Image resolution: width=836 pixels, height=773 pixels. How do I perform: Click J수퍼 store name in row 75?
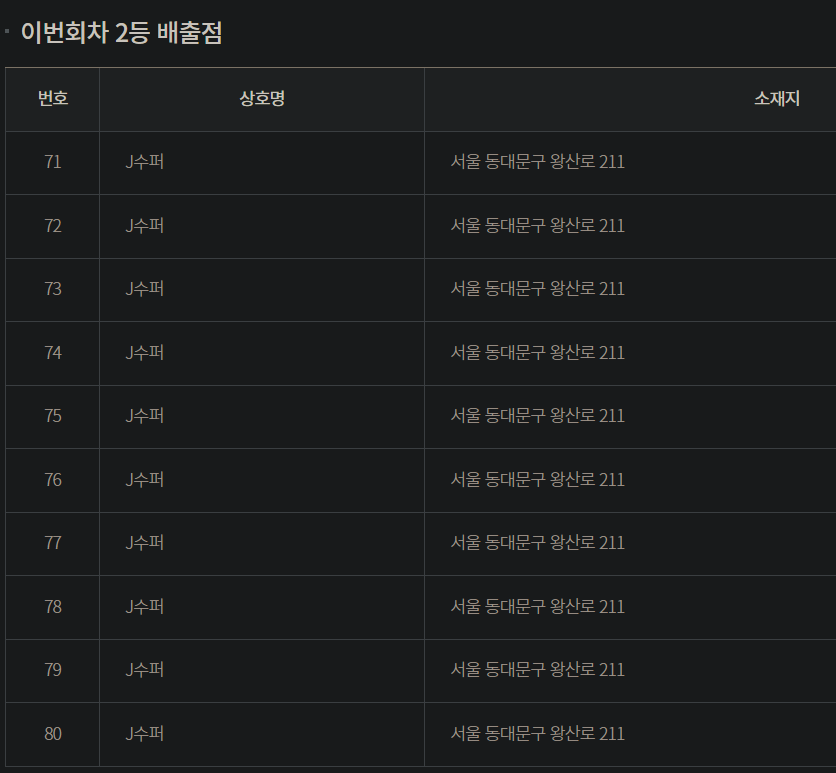pos(145,416)
